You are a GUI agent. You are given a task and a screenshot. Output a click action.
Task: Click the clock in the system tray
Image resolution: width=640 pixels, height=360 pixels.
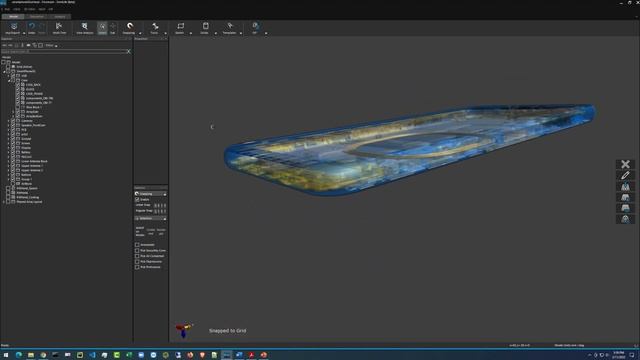coord(619,355)
